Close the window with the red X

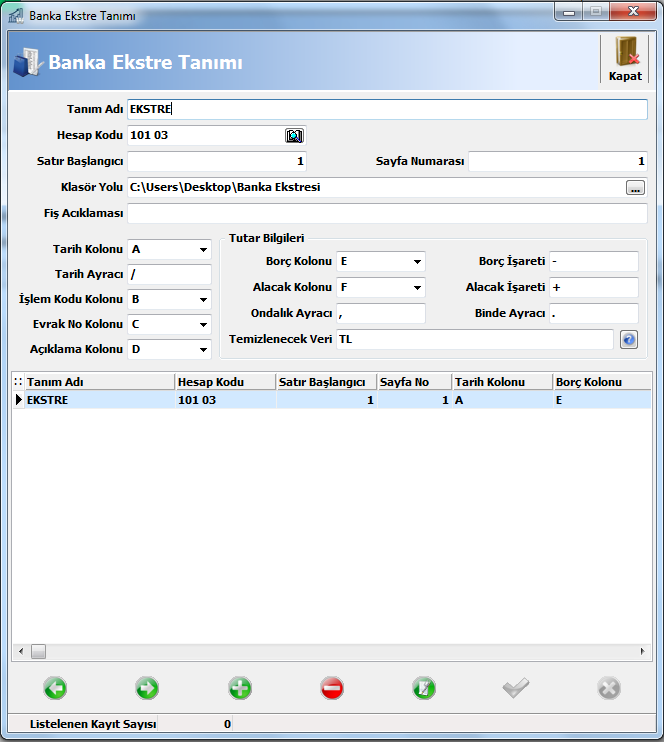633,12
